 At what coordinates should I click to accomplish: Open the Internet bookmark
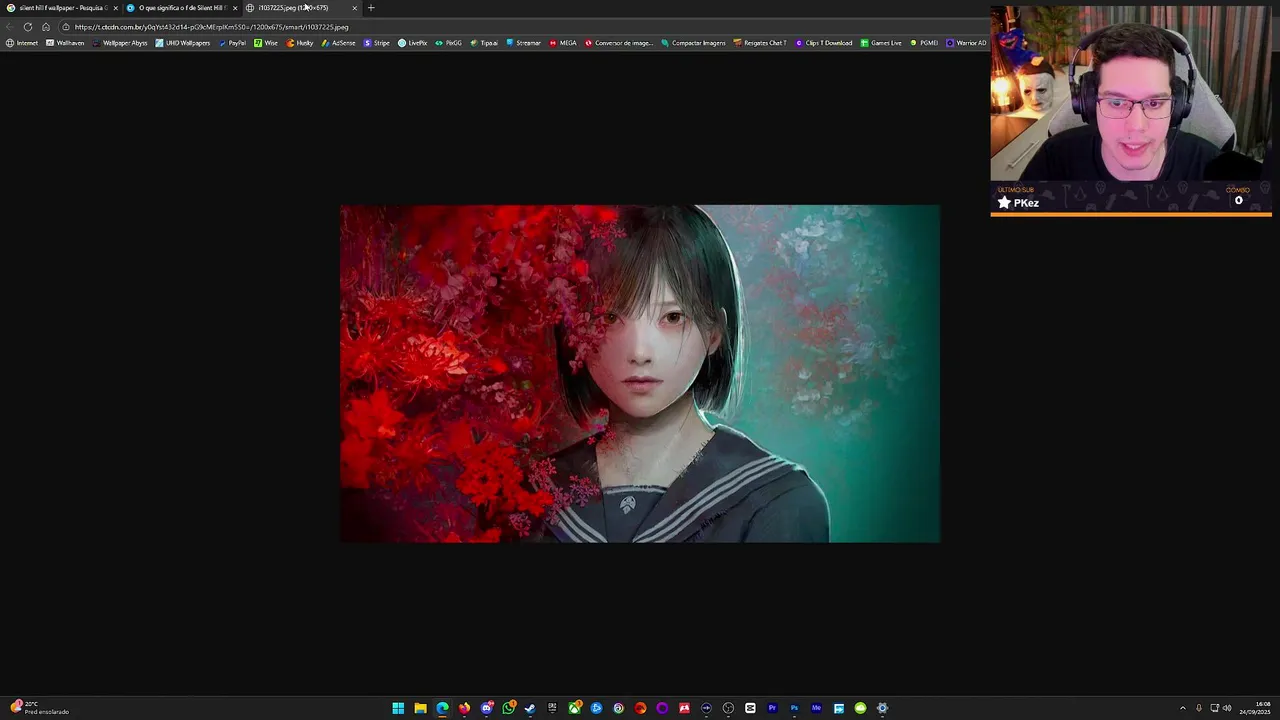click(x=22, y=43)
